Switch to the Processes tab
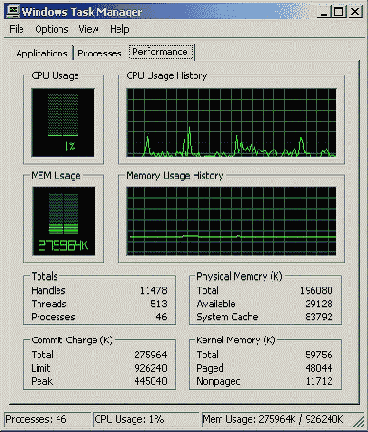 pos(99,53)
